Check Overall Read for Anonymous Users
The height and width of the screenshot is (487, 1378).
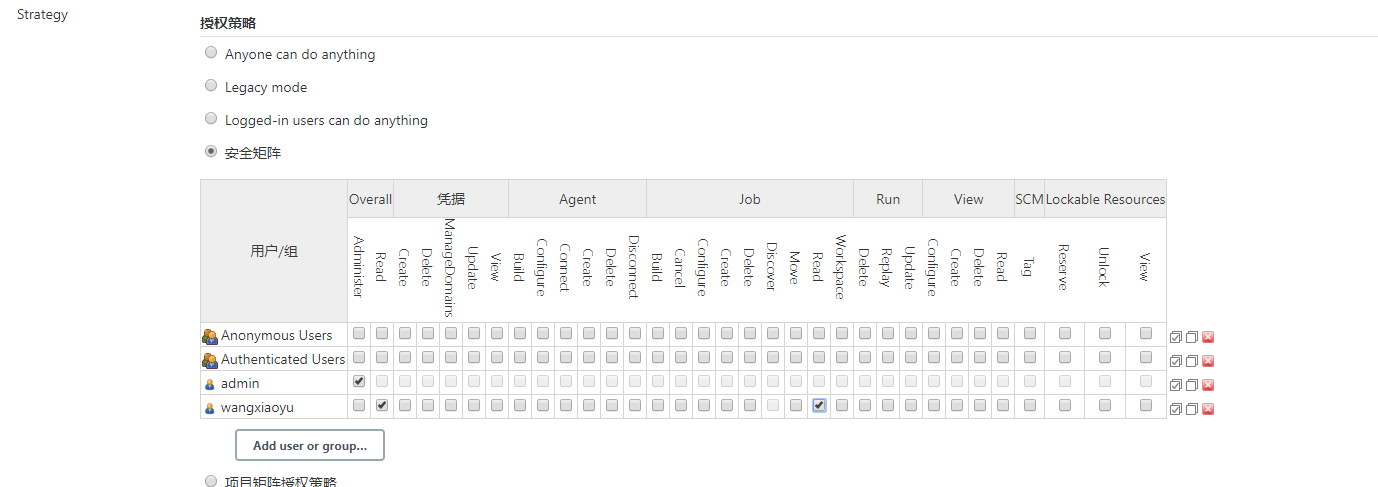pos(382,333)
